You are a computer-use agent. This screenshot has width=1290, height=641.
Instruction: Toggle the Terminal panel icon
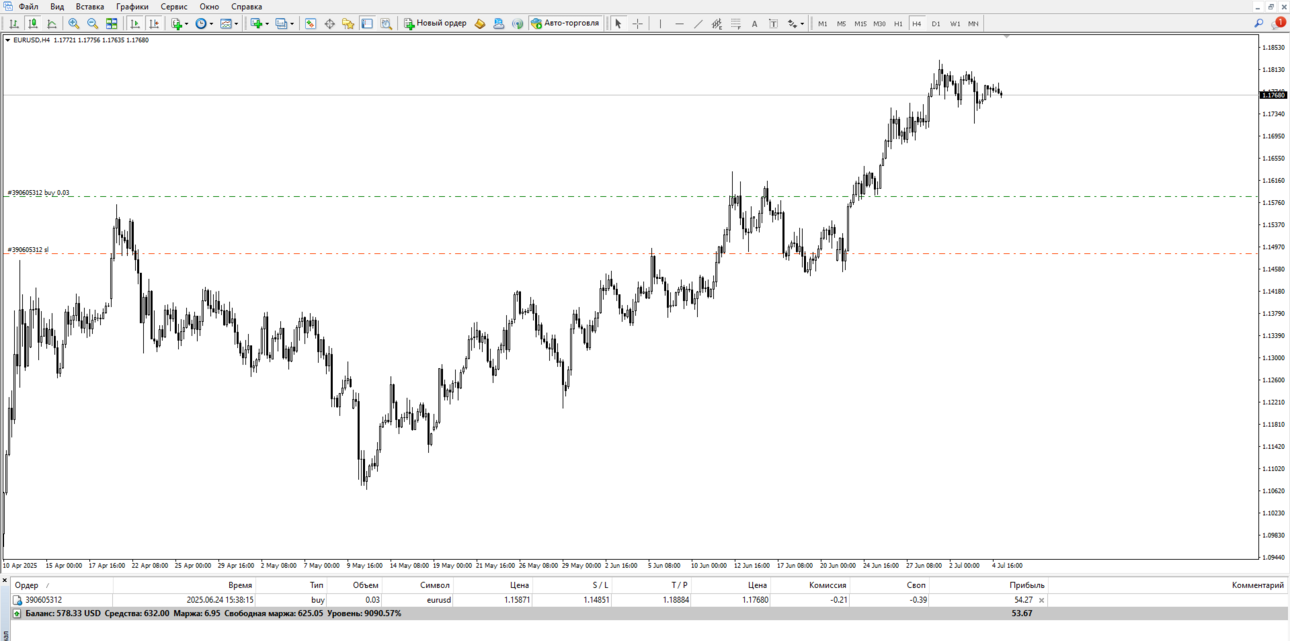coord(367,23)
